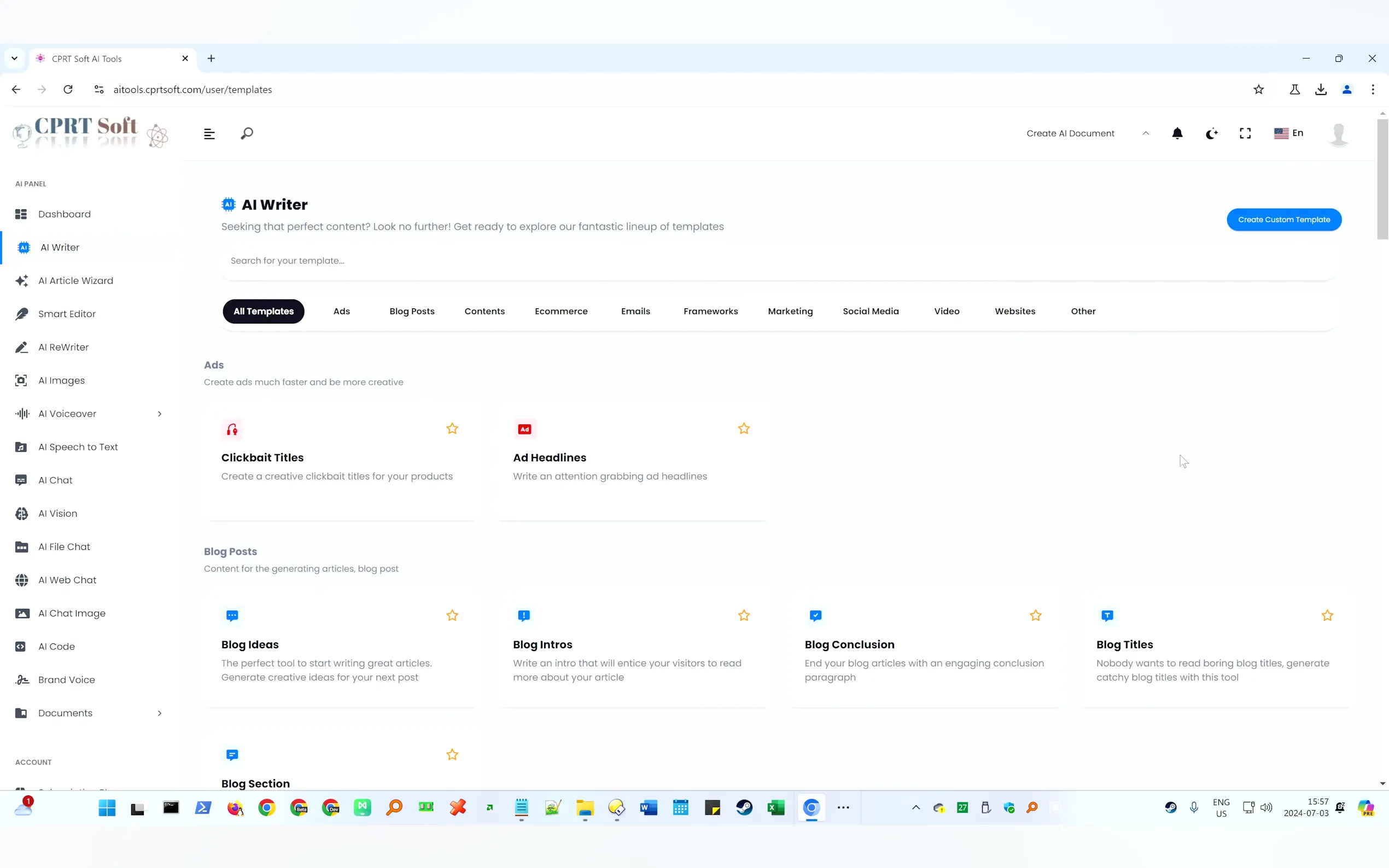Open Brand Voice sidebar item
1389x868 pixels.
pyautogui.click(x=66, y=680)
